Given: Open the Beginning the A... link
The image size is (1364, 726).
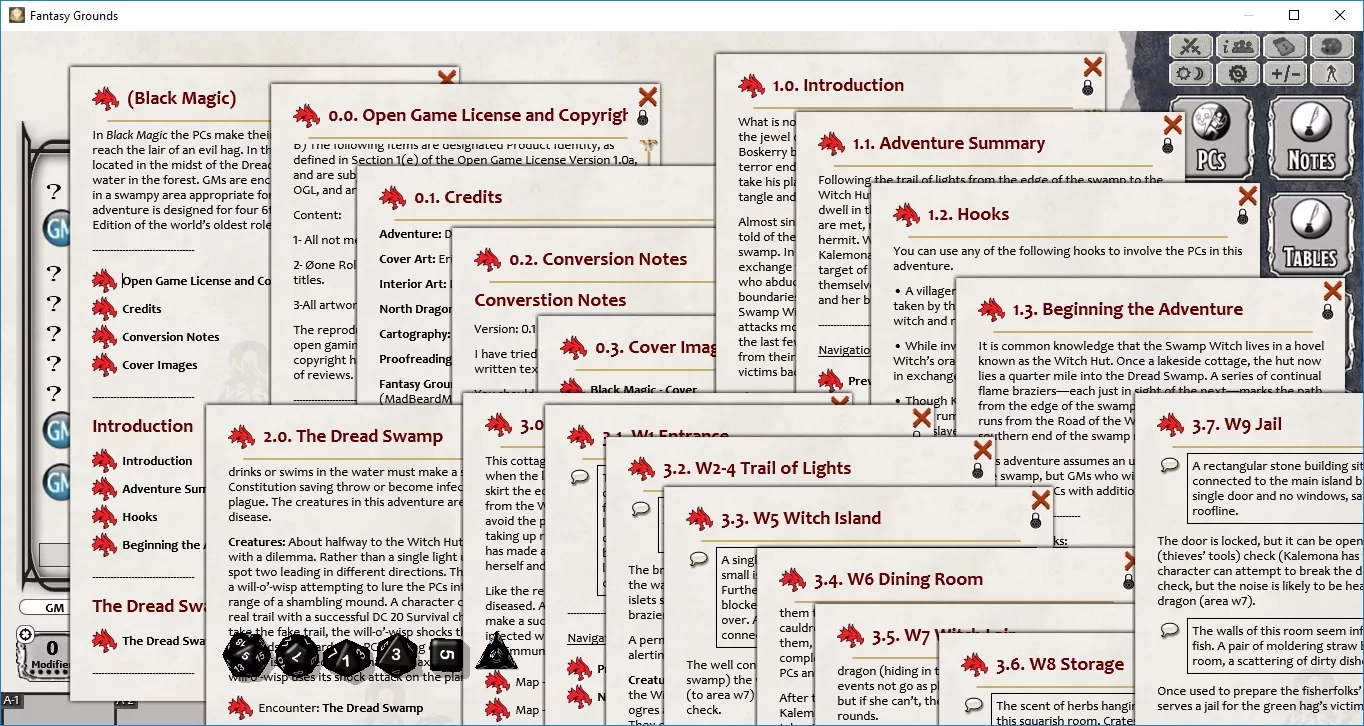Looking at the screenshot, I should coord(162,545).
